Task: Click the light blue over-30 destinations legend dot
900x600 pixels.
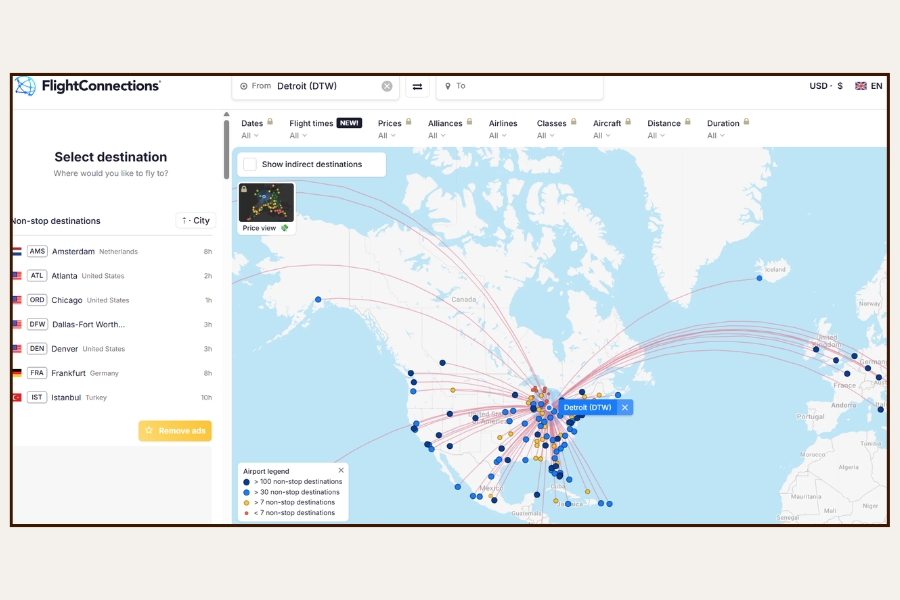Action: point(246,492)
